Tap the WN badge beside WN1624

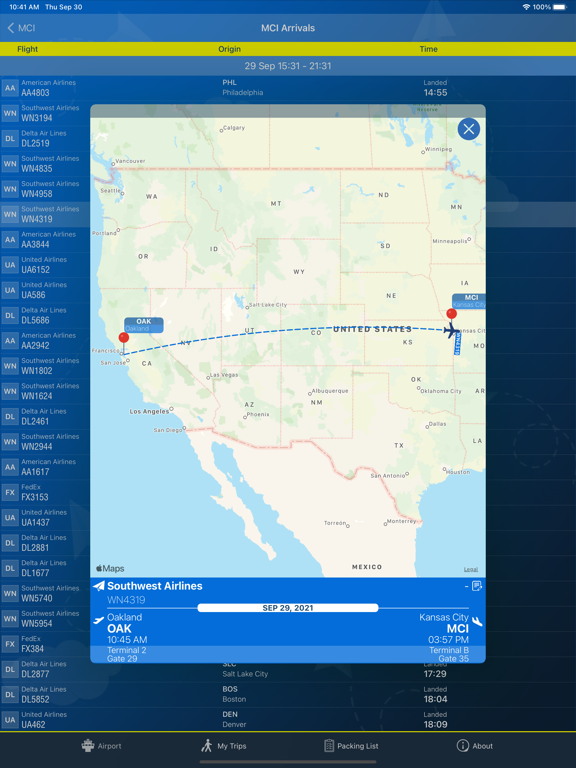[x=10, y=391]
